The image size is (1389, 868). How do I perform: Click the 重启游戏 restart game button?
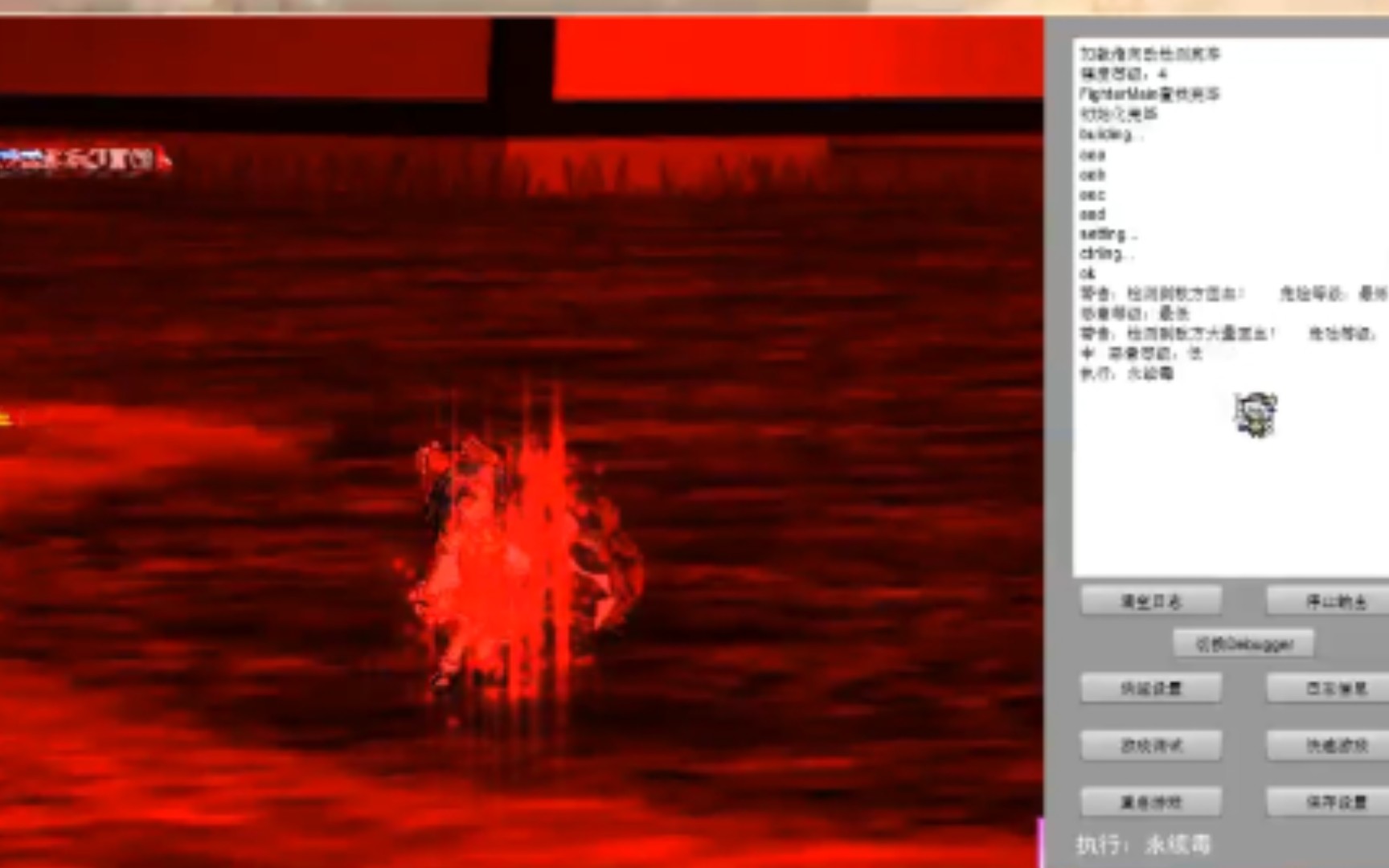coord(1151,801)
